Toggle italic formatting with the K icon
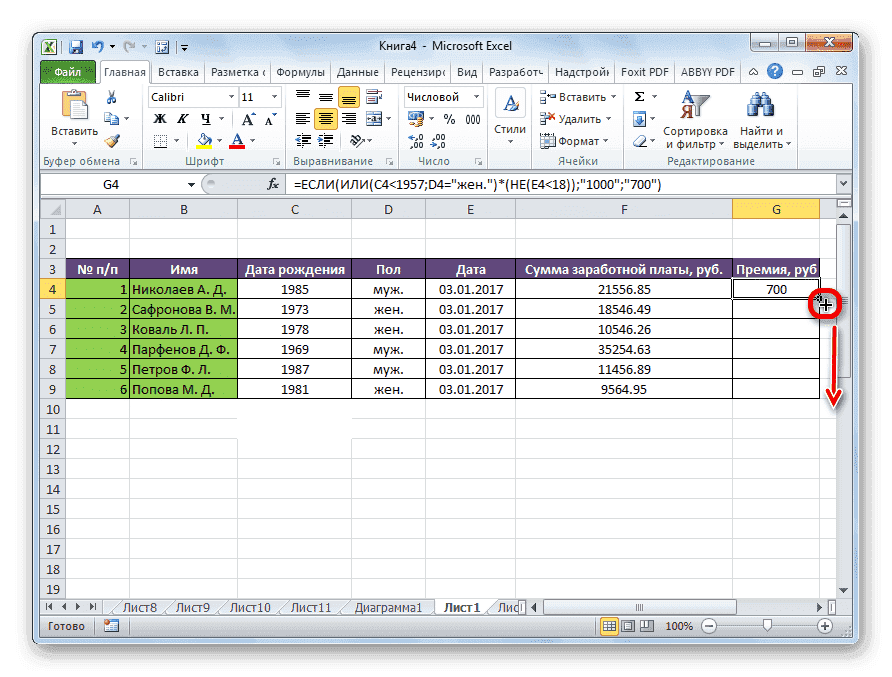Screen dimensions: 892x677 coord(183,119)
